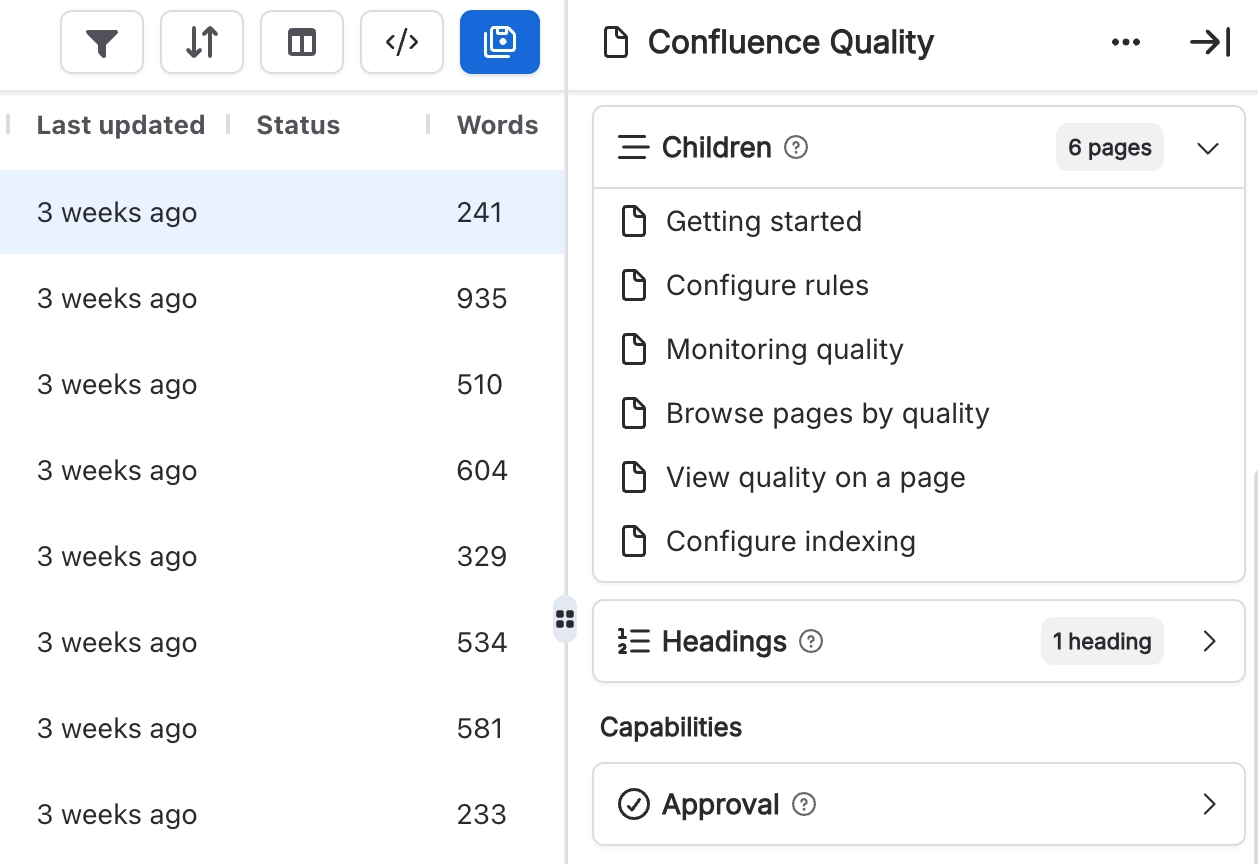Screen dimensions: 1258x864
Task: Click the help icon next to Headings
Action: click(812, 641)
